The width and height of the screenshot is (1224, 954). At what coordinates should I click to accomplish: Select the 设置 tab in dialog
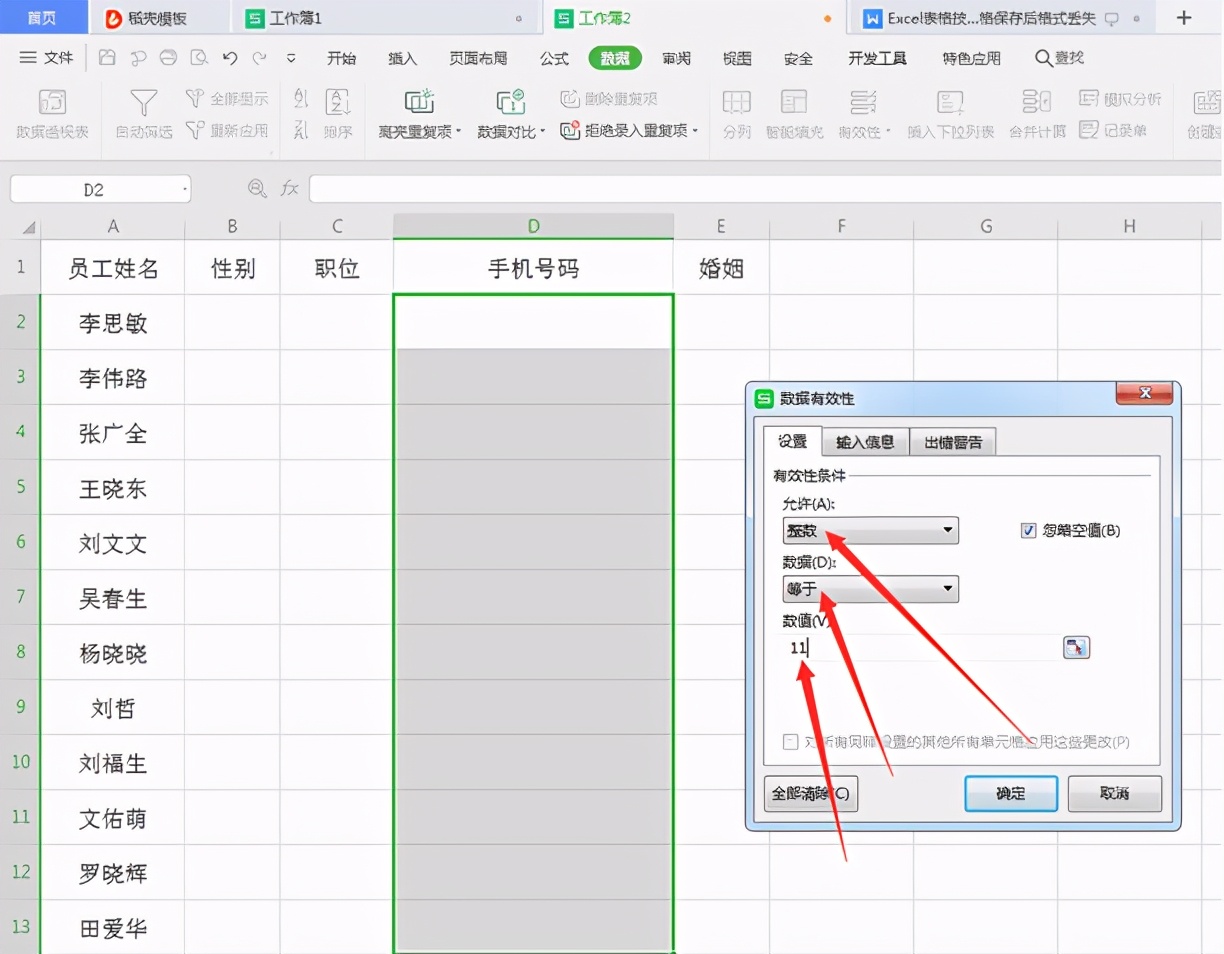pos(793,441)
